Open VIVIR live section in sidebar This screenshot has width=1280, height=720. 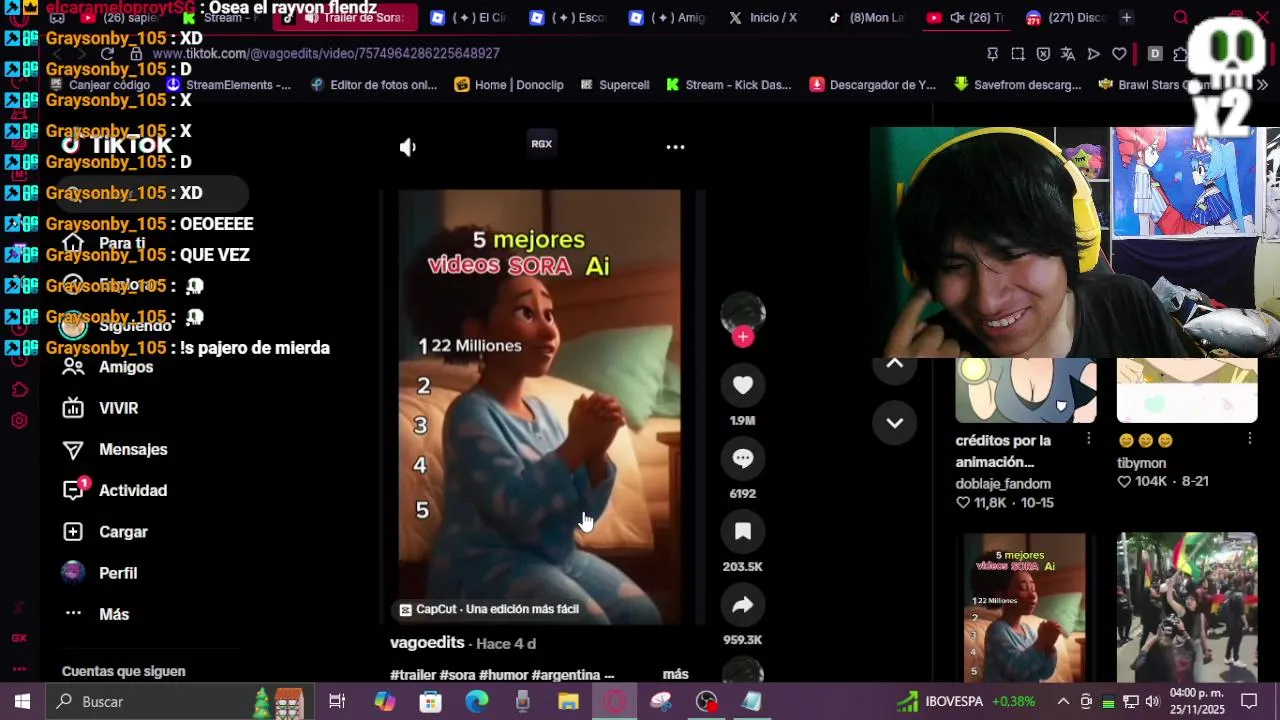click(x=118, y=408)
